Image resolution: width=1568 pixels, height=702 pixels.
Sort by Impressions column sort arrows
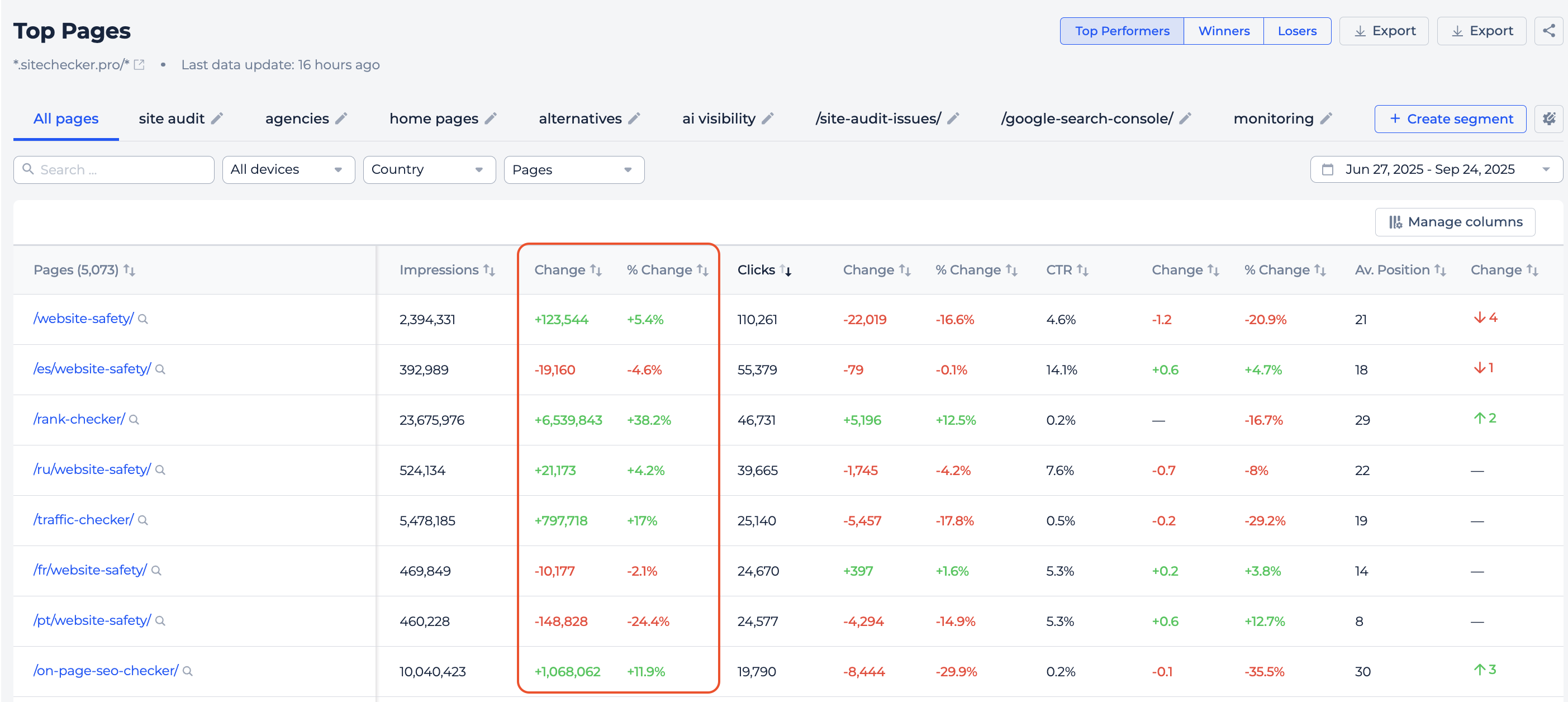pos(490,271)
